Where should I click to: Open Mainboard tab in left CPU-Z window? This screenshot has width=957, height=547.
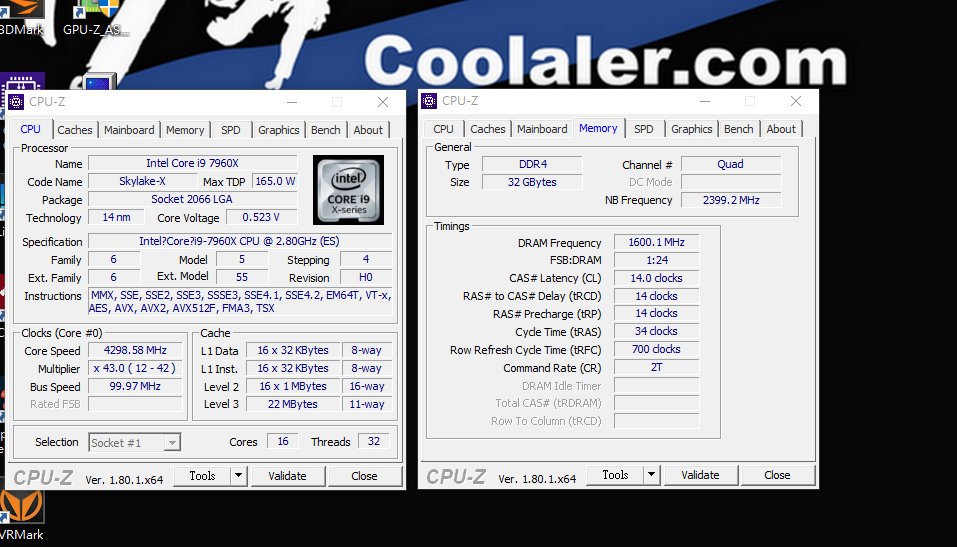(129, 130)
